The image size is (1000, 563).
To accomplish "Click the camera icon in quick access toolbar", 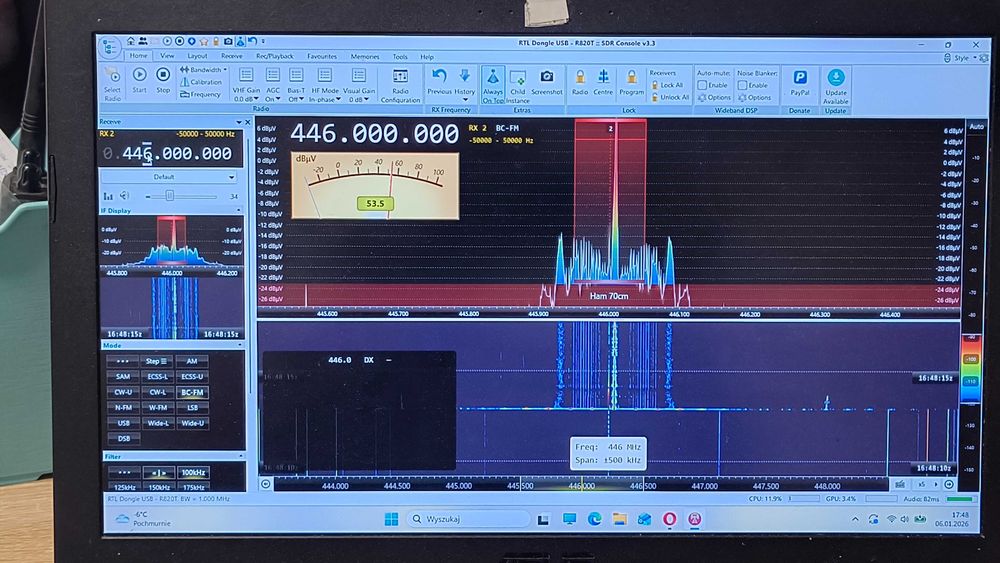I will tap(228, 41).
